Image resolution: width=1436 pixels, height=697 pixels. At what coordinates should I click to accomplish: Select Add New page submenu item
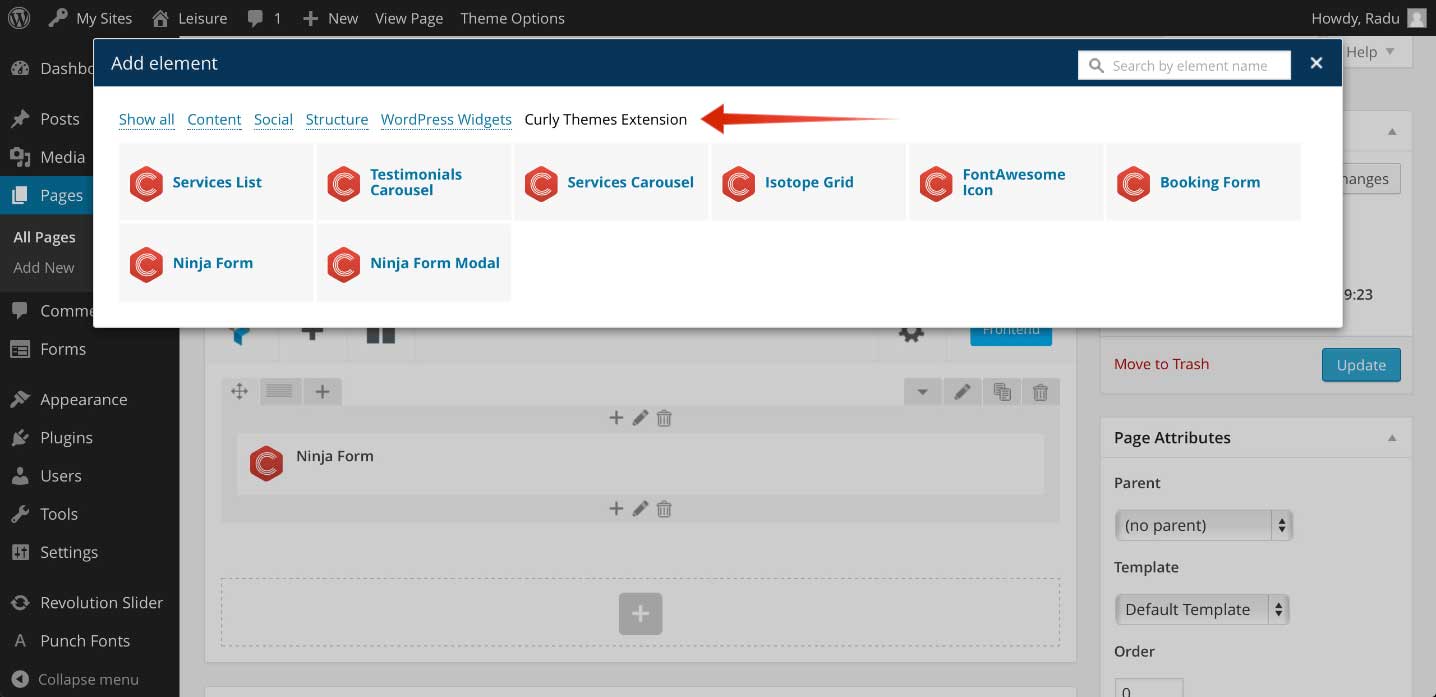coord(44,267)
